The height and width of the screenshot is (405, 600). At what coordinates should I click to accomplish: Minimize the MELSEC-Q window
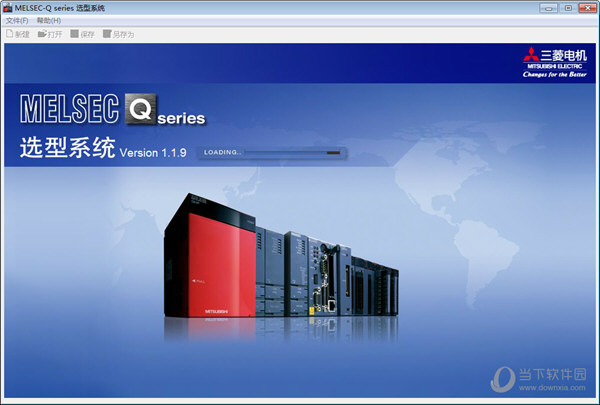pos(548,8)
